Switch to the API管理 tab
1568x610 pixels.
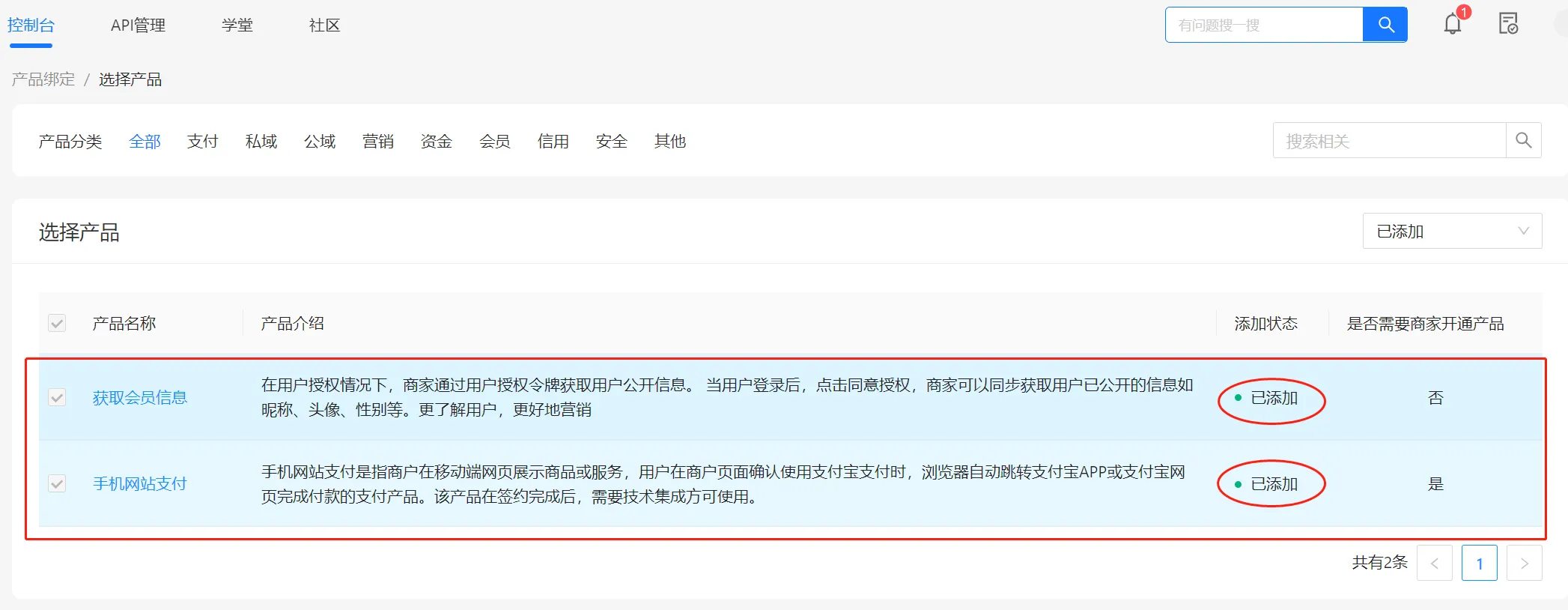(x=138, y=25)
